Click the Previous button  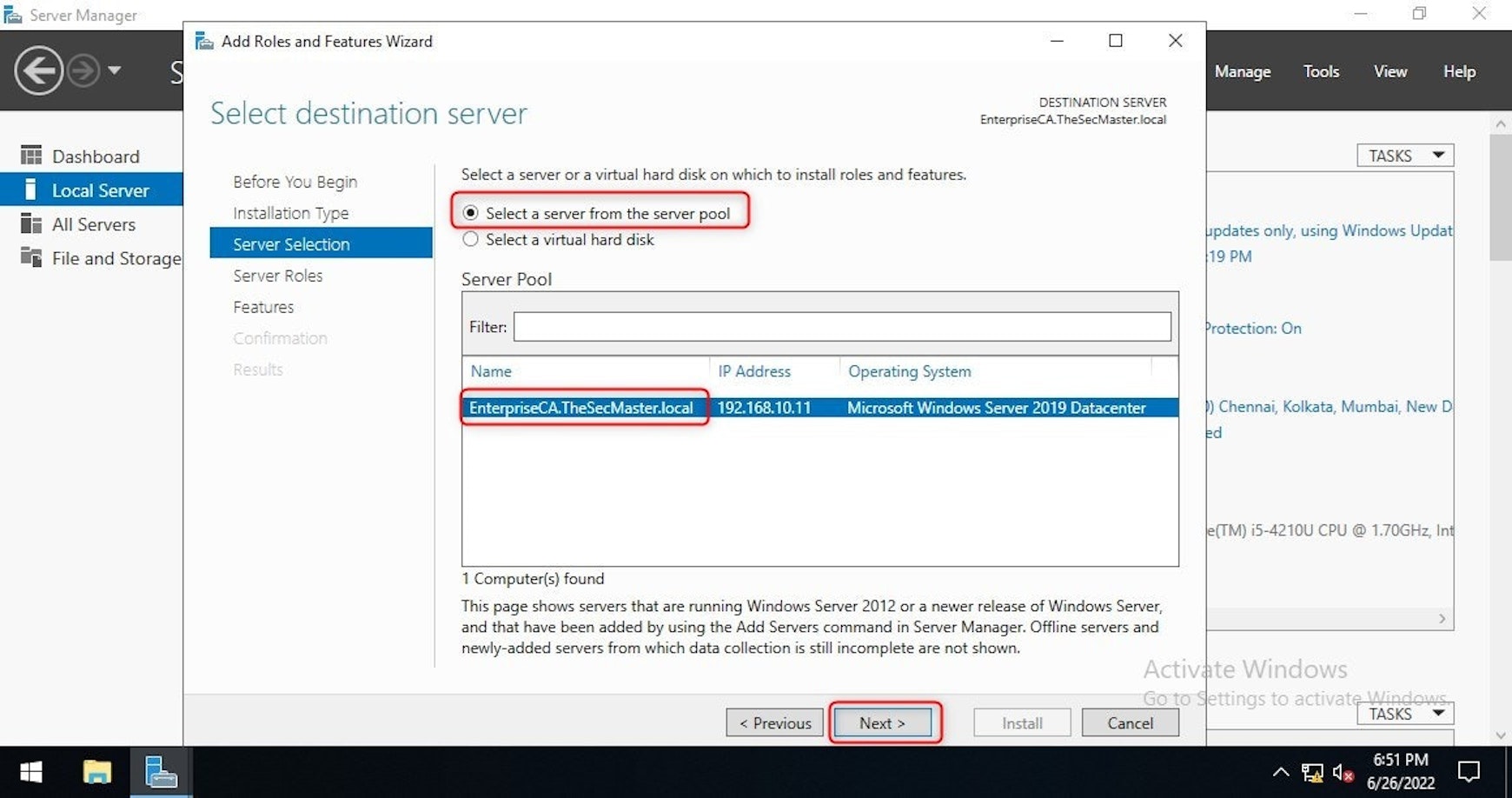(774, 722)
